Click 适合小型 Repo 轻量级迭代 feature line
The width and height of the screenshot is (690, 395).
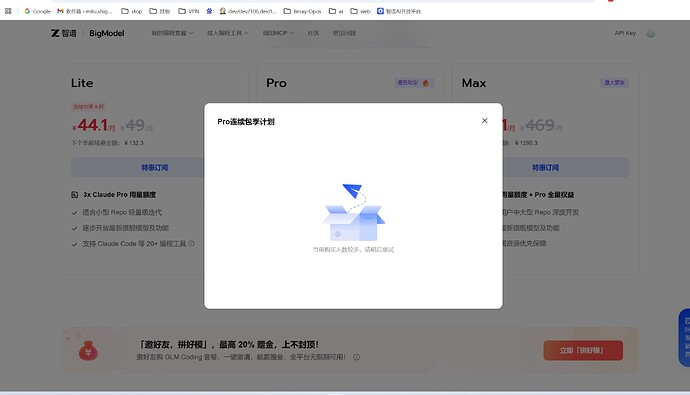pos(122,212)
